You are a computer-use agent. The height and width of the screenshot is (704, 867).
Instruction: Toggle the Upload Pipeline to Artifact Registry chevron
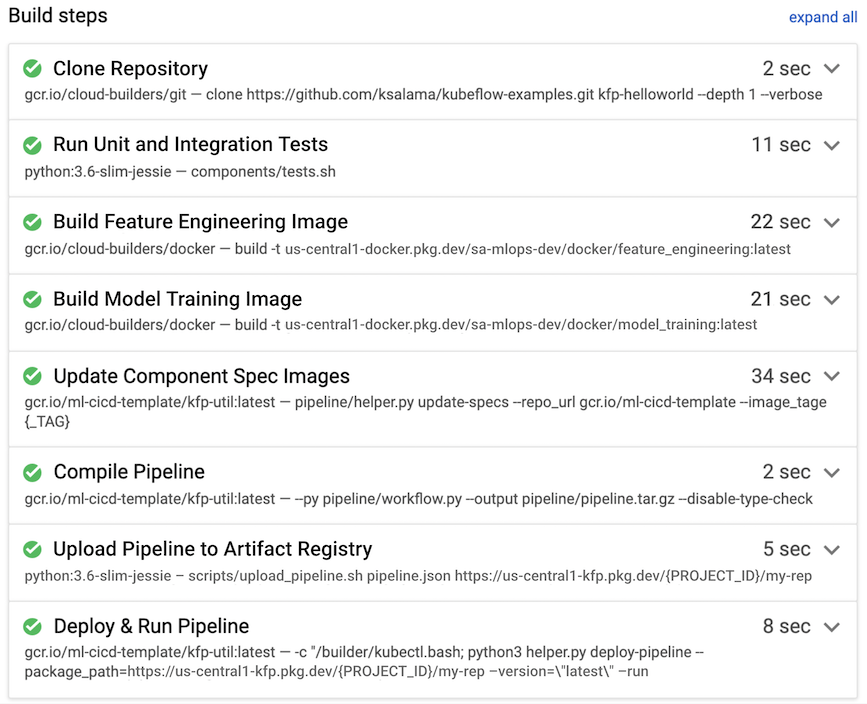pyautogui.click(x=832, y=549)
